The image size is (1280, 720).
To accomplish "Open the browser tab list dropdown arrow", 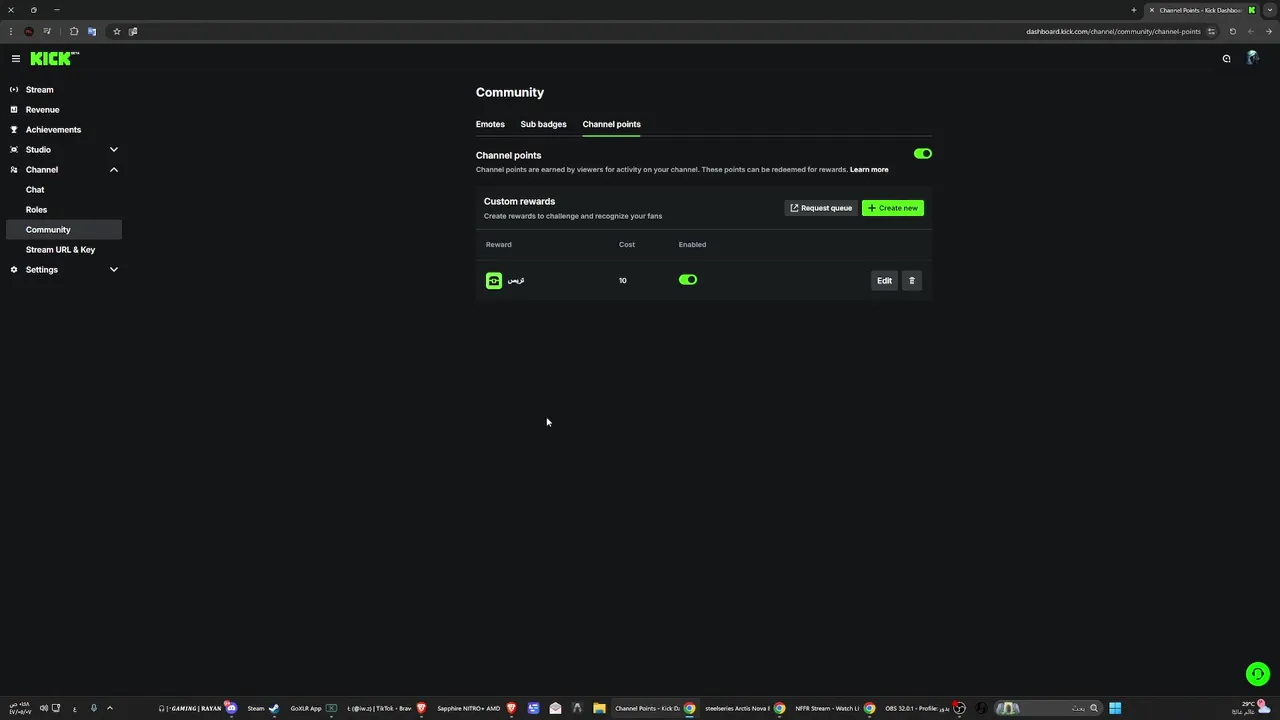I will pyautogui.click(x=1270, y=10).
